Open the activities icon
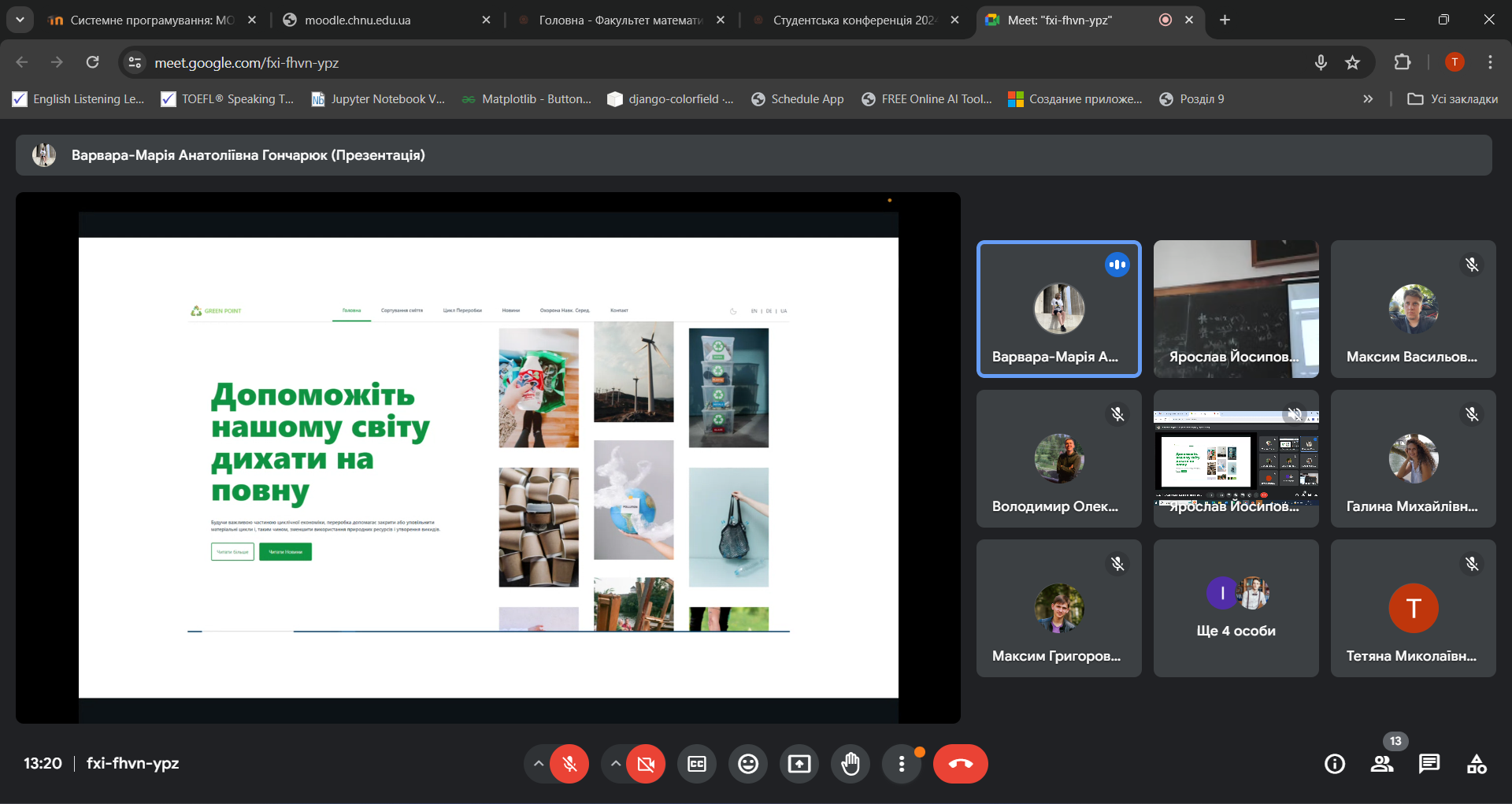 click(x=1477, y=764)
